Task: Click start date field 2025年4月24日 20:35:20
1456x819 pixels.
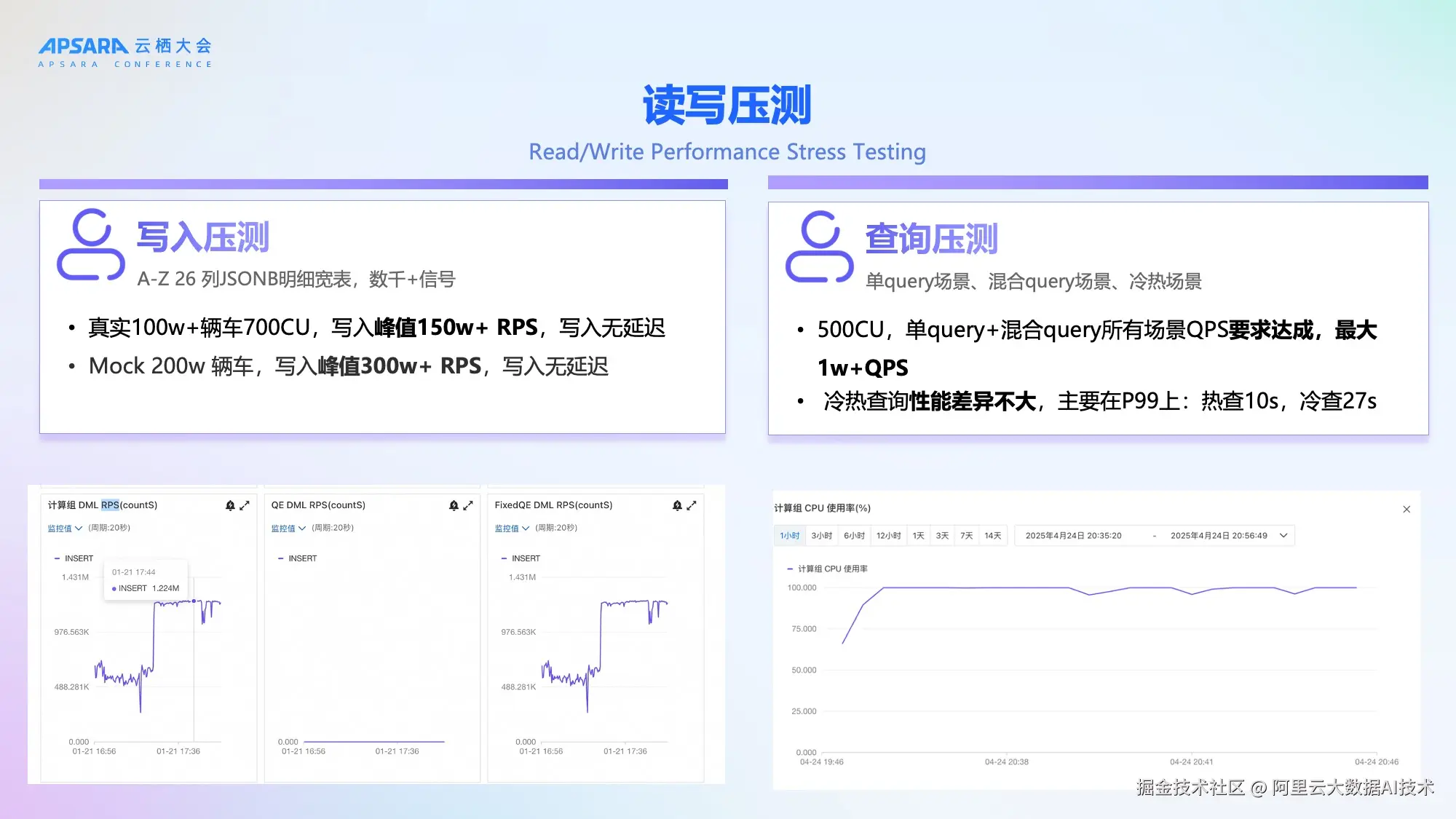Action: coord(1073,536)
